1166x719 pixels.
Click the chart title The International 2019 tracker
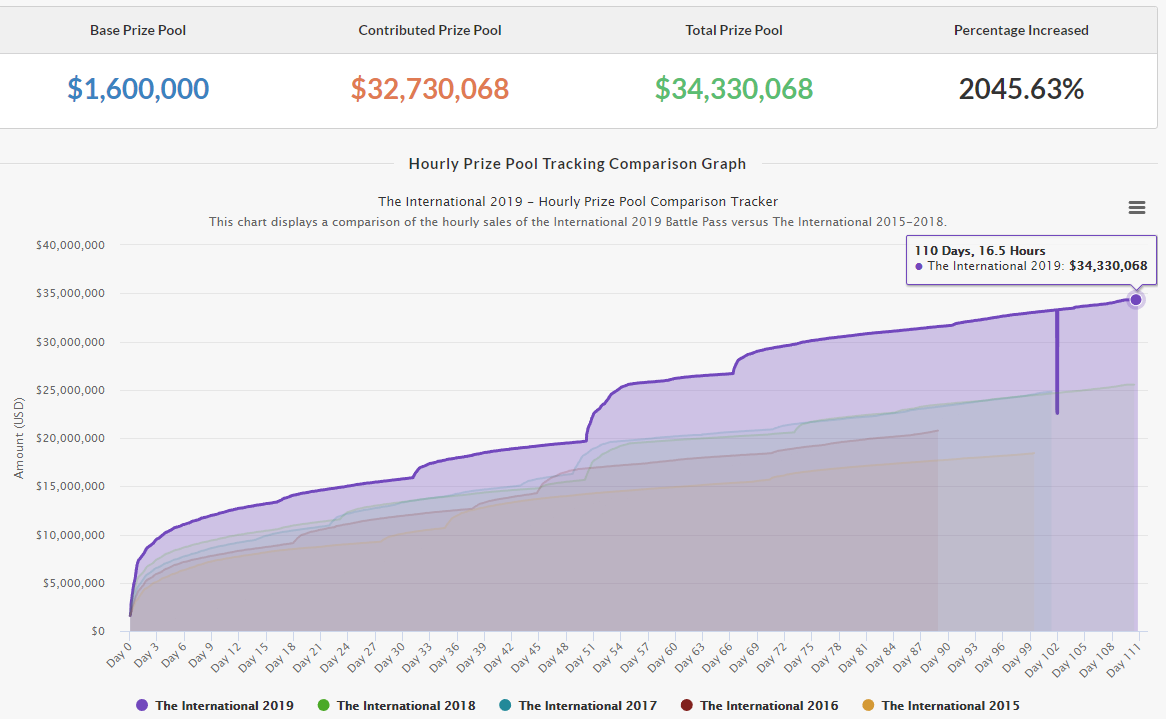coord(578,201)
